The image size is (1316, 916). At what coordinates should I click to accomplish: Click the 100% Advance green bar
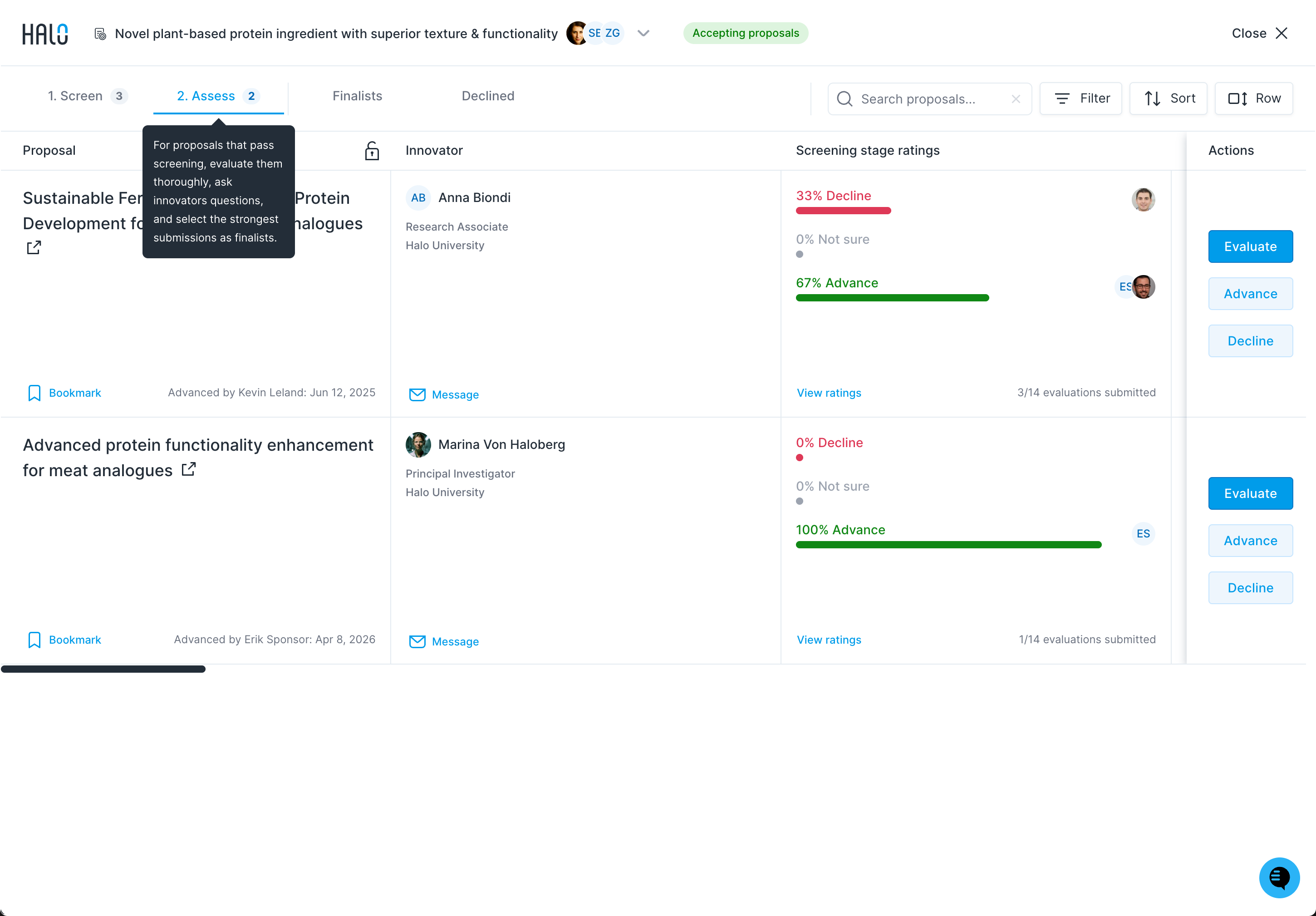tap(948, 545)
